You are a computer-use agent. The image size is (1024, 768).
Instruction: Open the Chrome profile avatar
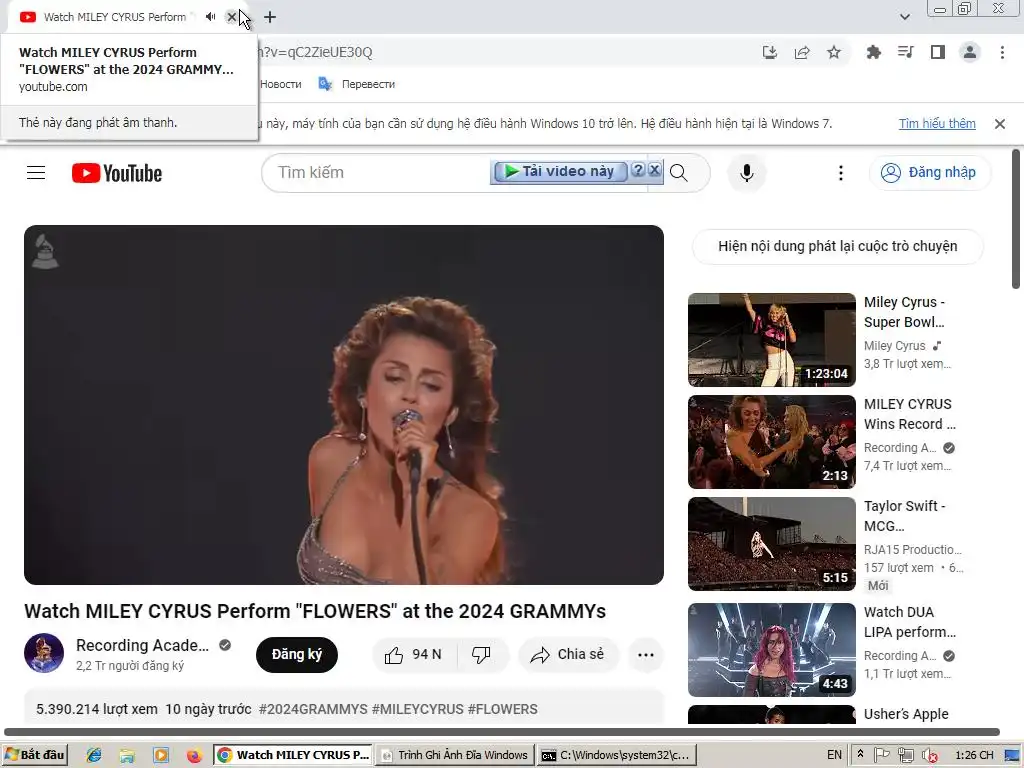970,52
